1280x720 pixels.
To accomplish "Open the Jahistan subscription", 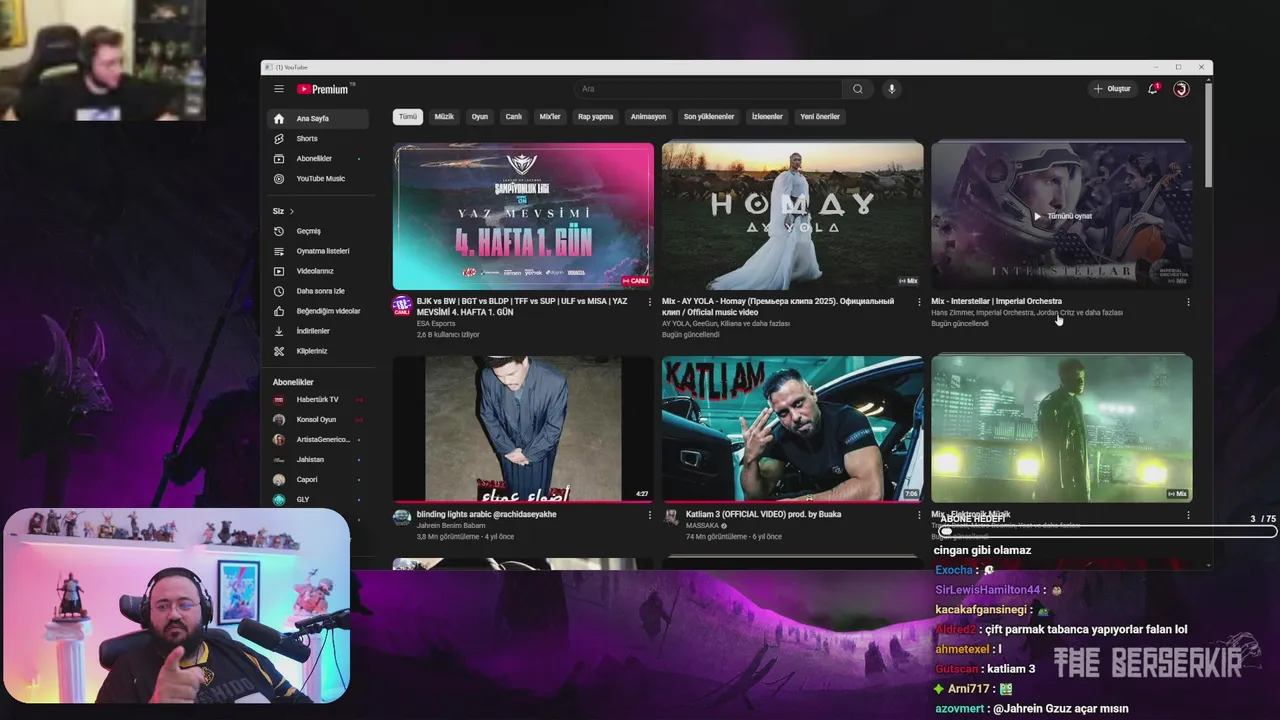I will click(318, 459).
